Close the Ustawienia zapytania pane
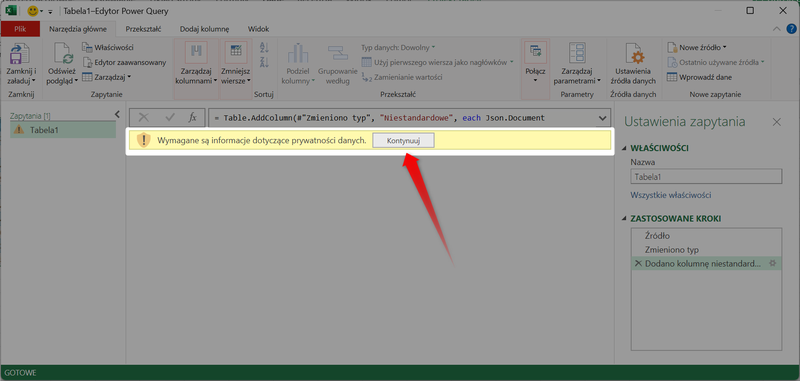 [777, 122]
